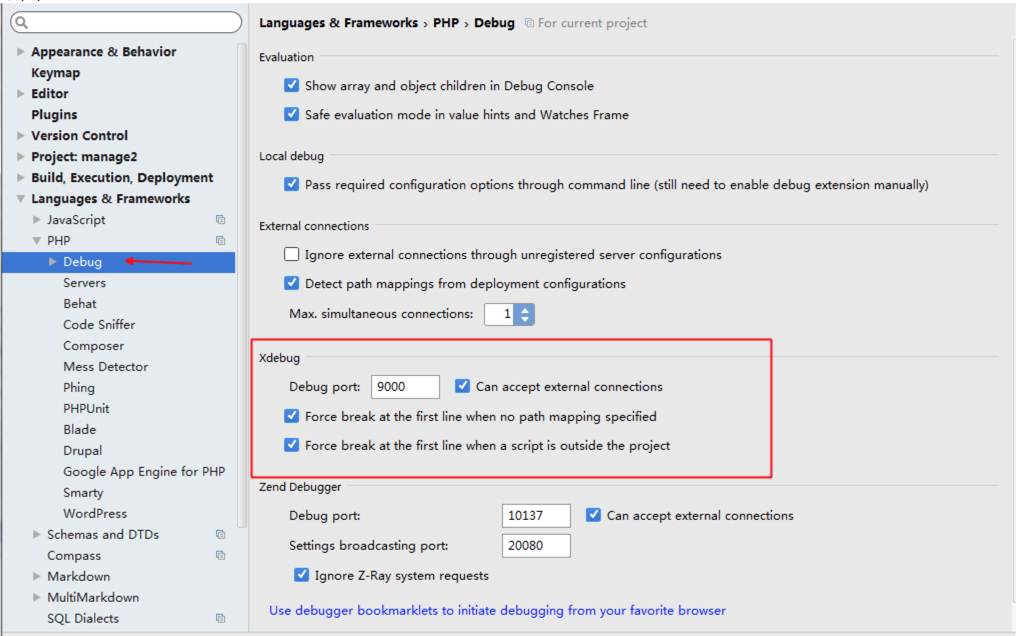Click project-level icon beside Schemas and DTDs
This screenshot has height=636, width=1017.
point(220,535)
